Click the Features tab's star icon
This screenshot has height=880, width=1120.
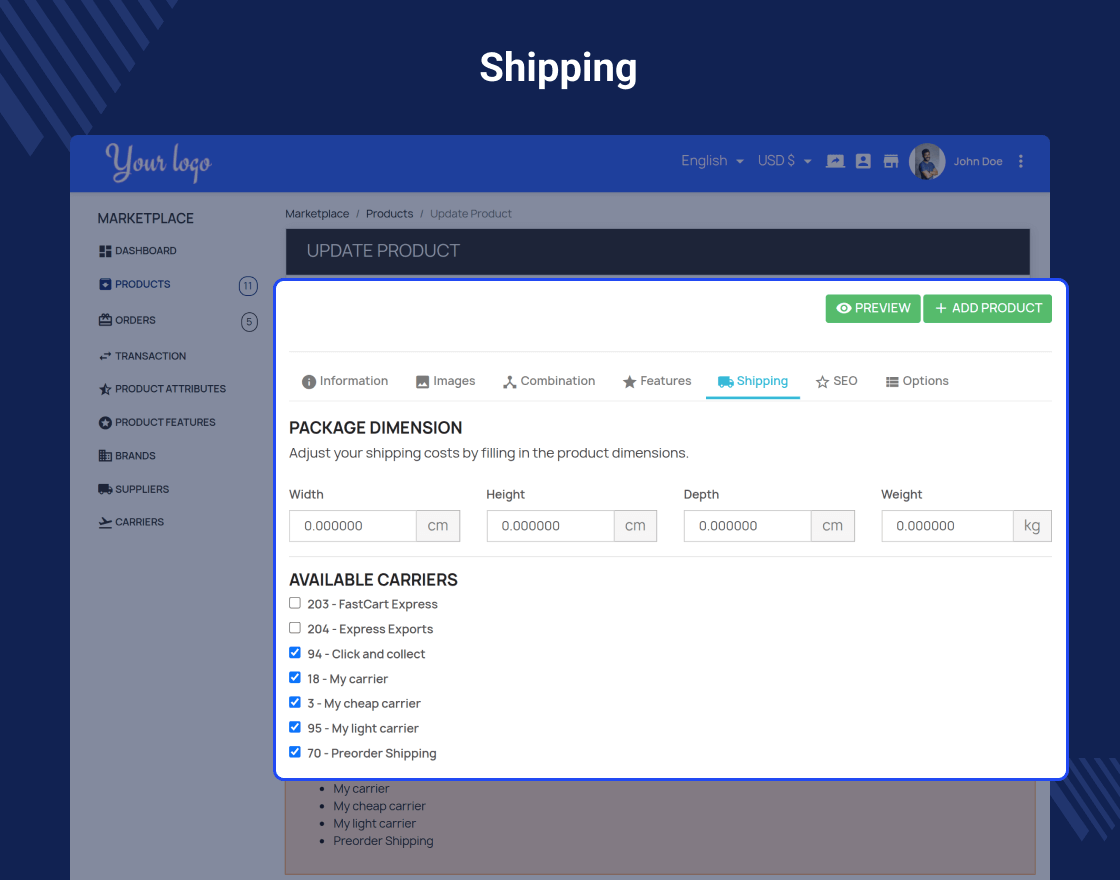point(629,382)
